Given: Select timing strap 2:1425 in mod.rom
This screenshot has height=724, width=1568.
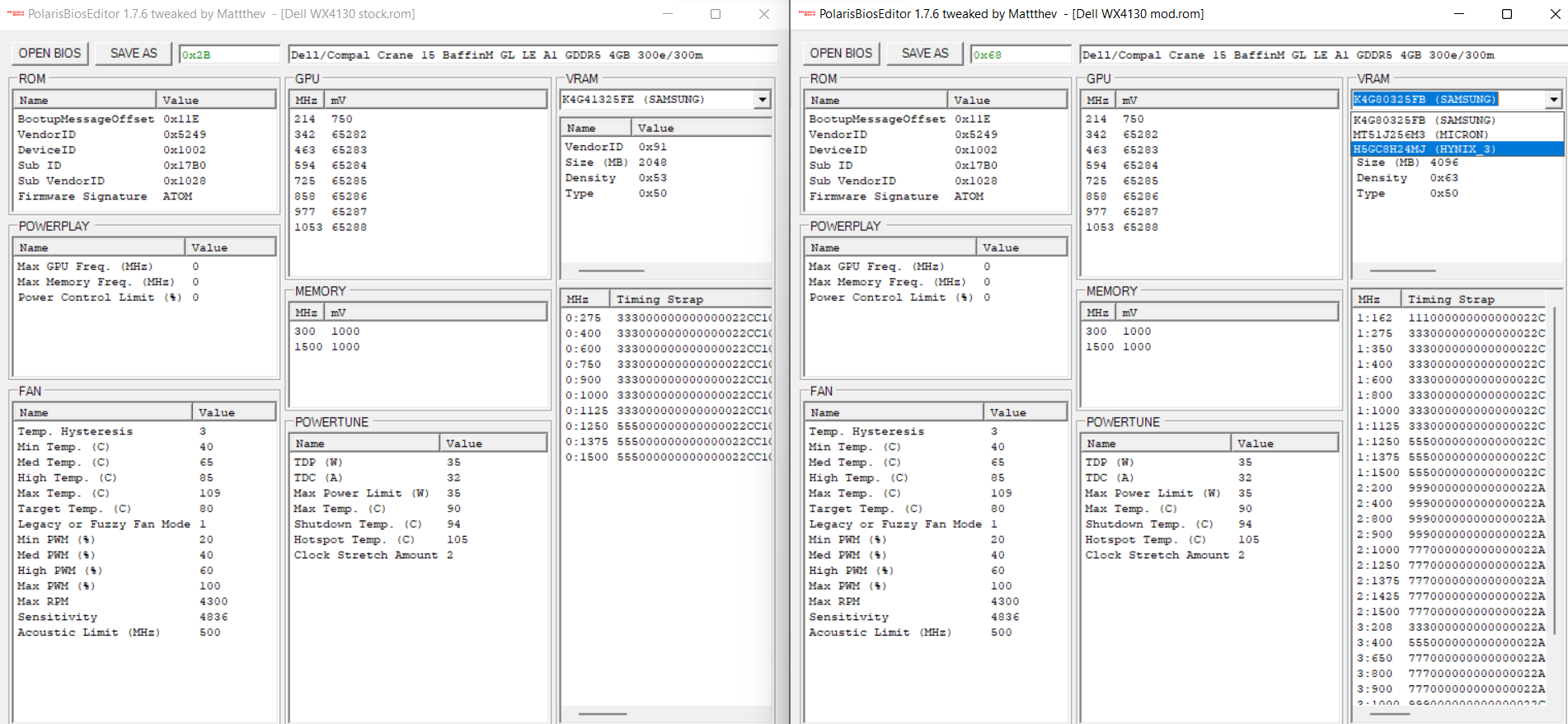Looking at the screenshot, I should pos(1451,596).
